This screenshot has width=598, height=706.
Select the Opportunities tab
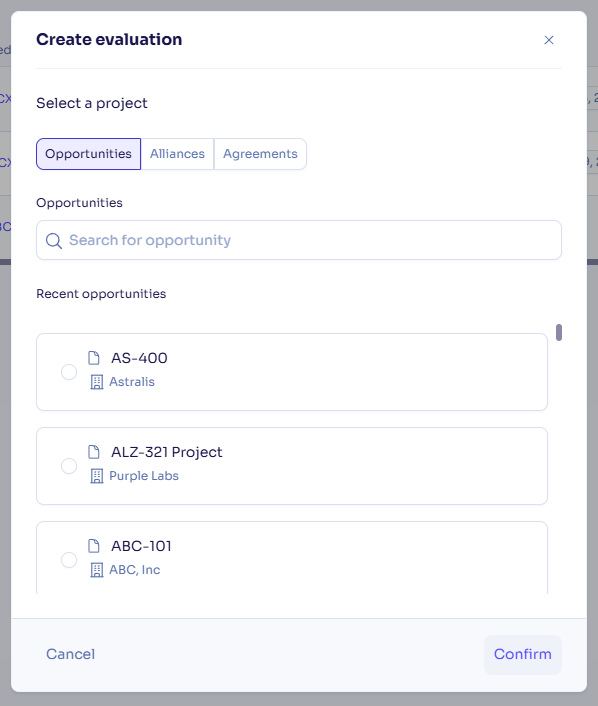point(88,154)
